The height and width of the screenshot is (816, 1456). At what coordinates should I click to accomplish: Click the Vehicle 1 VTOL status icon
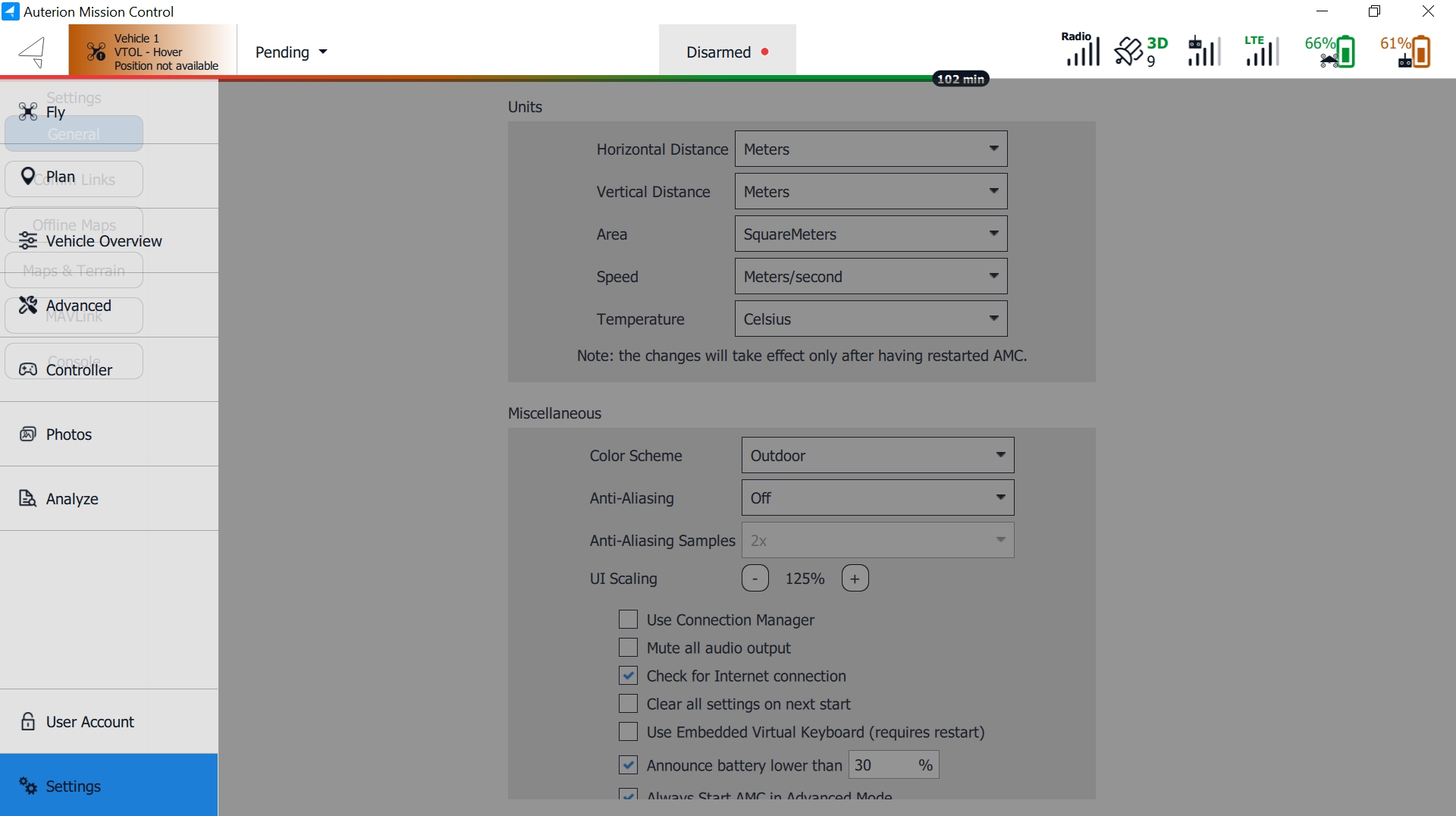click(96, 52)
